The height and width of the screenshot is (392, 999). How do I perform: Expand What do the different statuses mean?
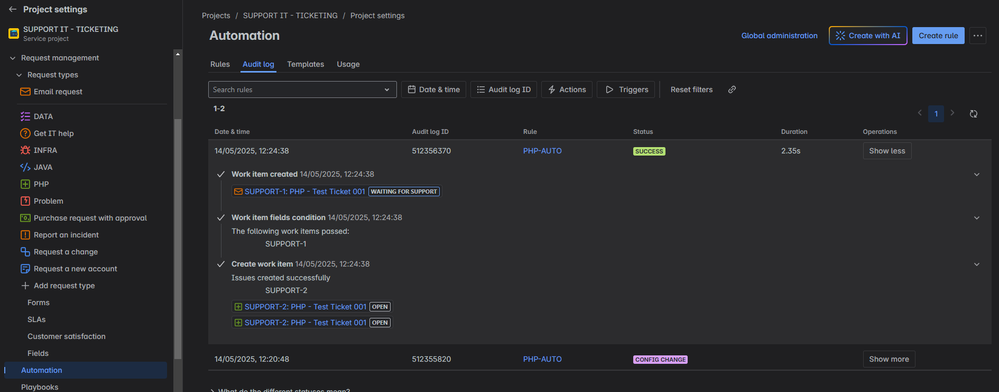pos(280,390)
